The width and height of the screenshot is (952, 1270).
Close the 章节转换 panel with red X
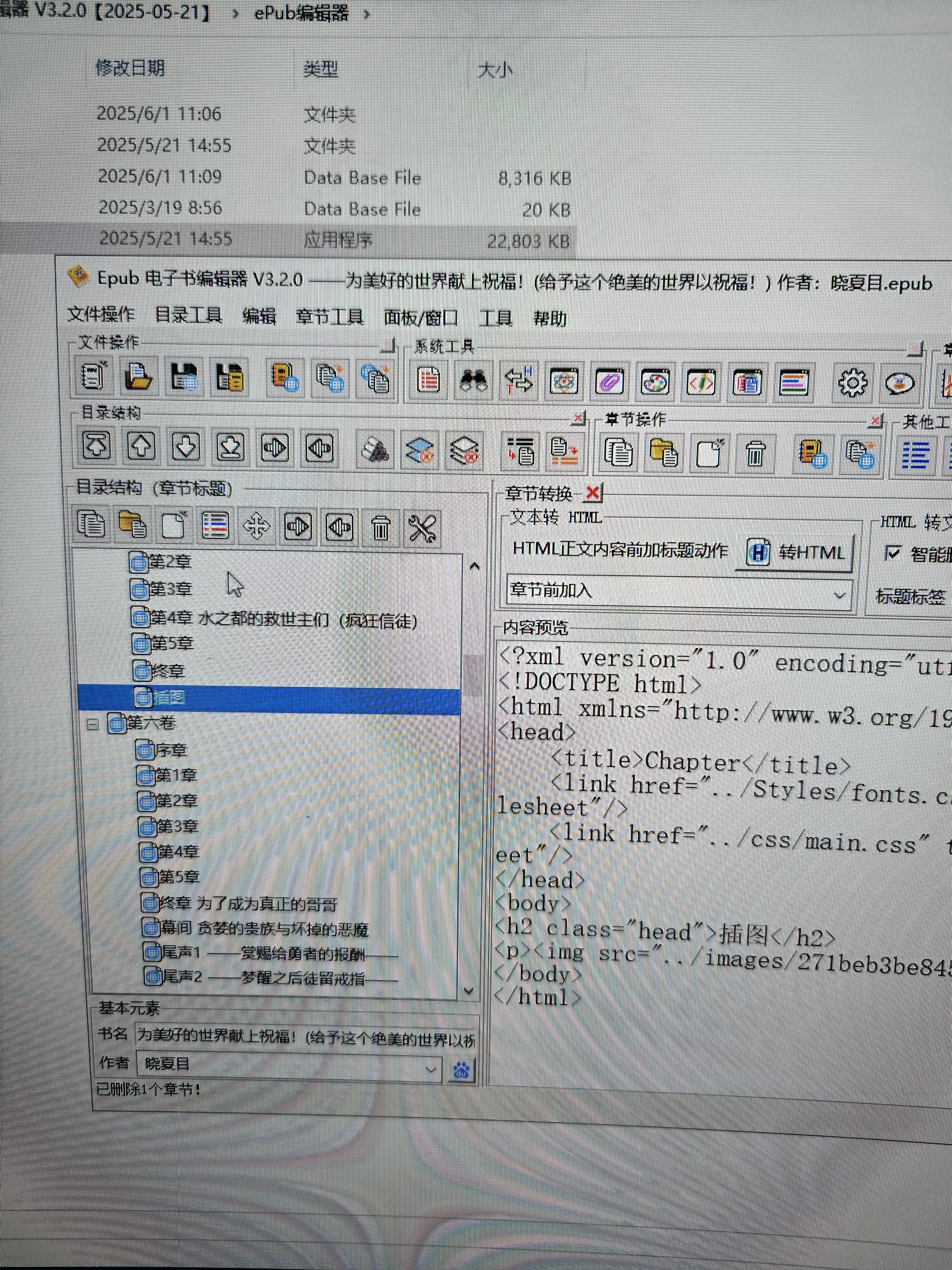pyautogui.click(x=593, y=492)
